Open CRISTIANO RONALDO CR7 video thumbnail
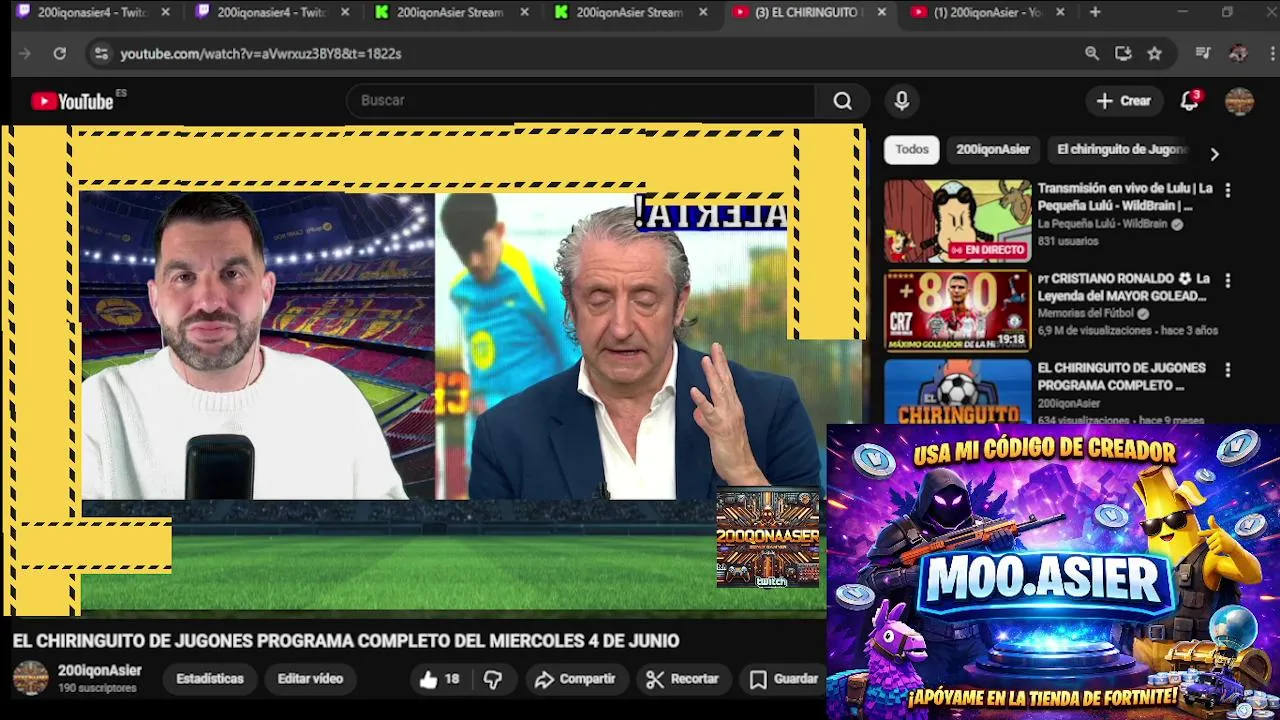 (957, 311)
